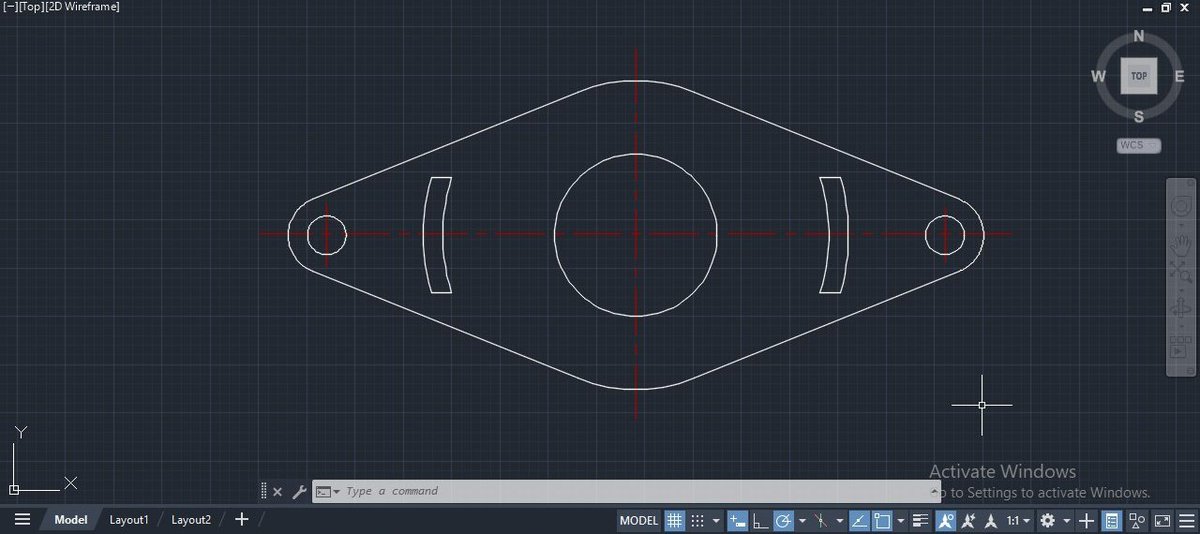Click the Clean Screen icon
This screenshot has height=534, width=1200.
[1162, 520]
